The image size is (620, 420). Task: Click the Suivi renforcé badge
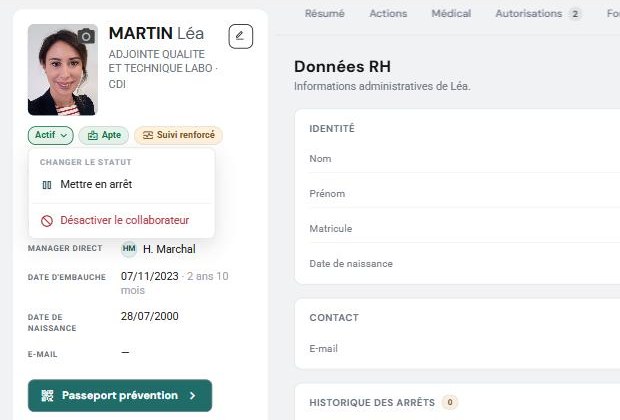point(178,135)
